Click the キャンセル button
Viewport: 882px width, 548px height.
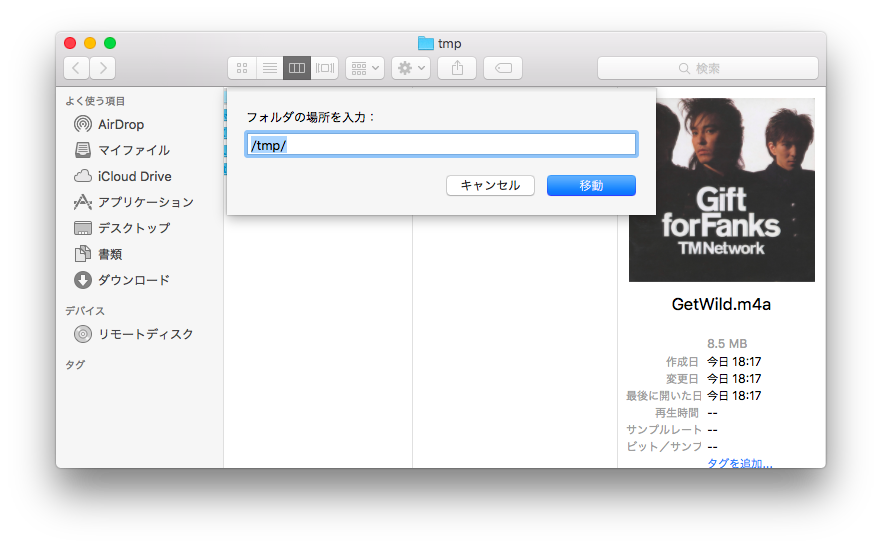[x=490, y=186]
